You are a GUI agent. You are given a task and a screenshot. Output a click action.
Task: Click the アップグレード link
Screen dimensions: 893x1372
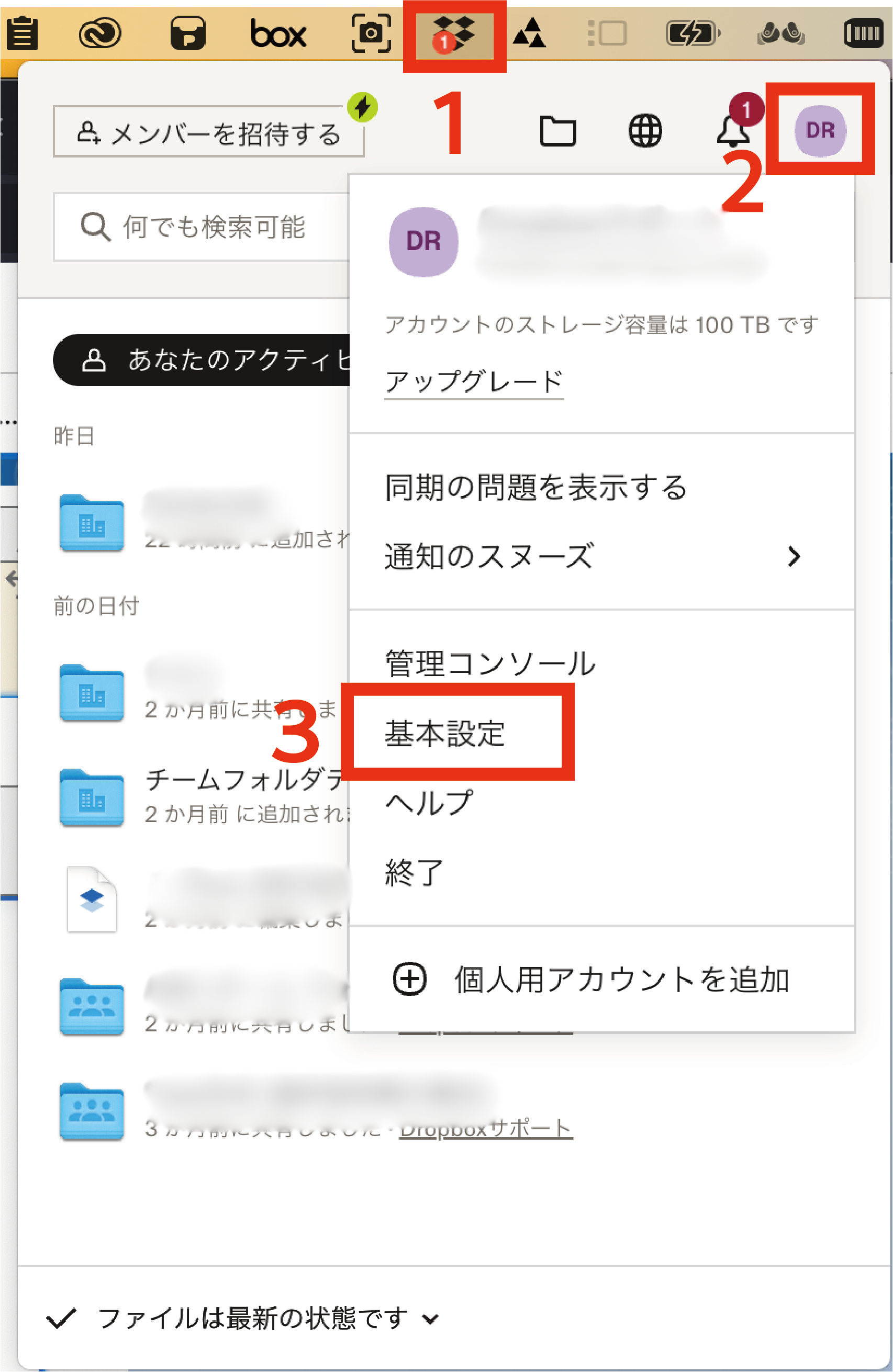click(x=473, y=381)
